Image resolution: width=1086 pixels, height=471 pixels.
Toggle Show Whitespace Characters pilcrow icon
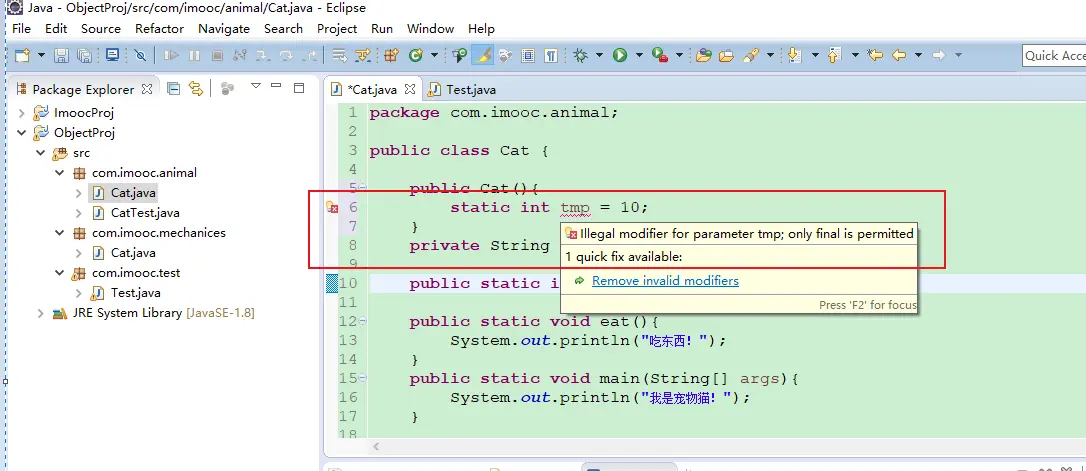550,56
